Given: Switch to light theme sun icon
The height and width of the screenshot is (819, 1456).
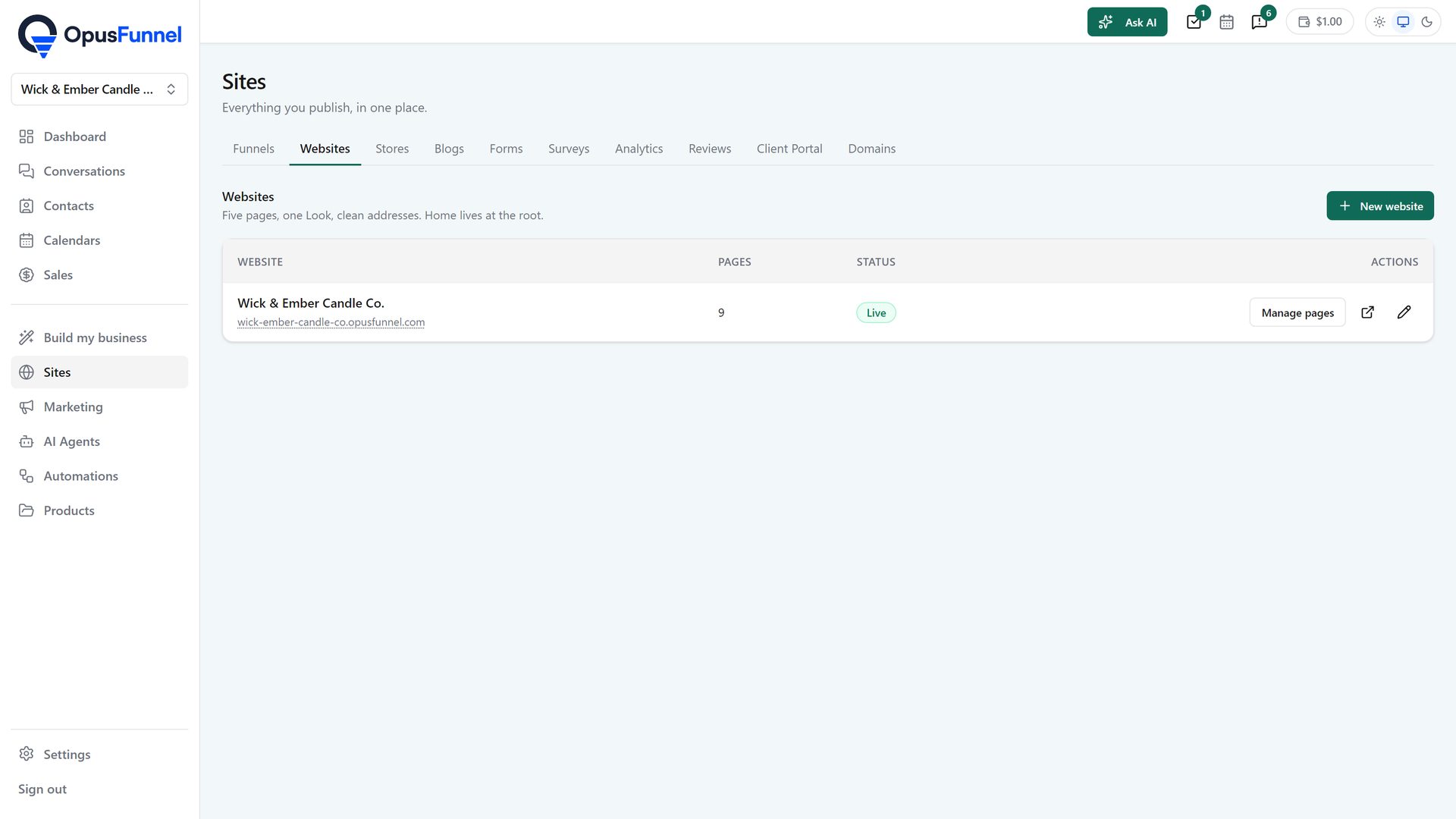Looking at the screenshot, I should click(x=1379, y=22).
